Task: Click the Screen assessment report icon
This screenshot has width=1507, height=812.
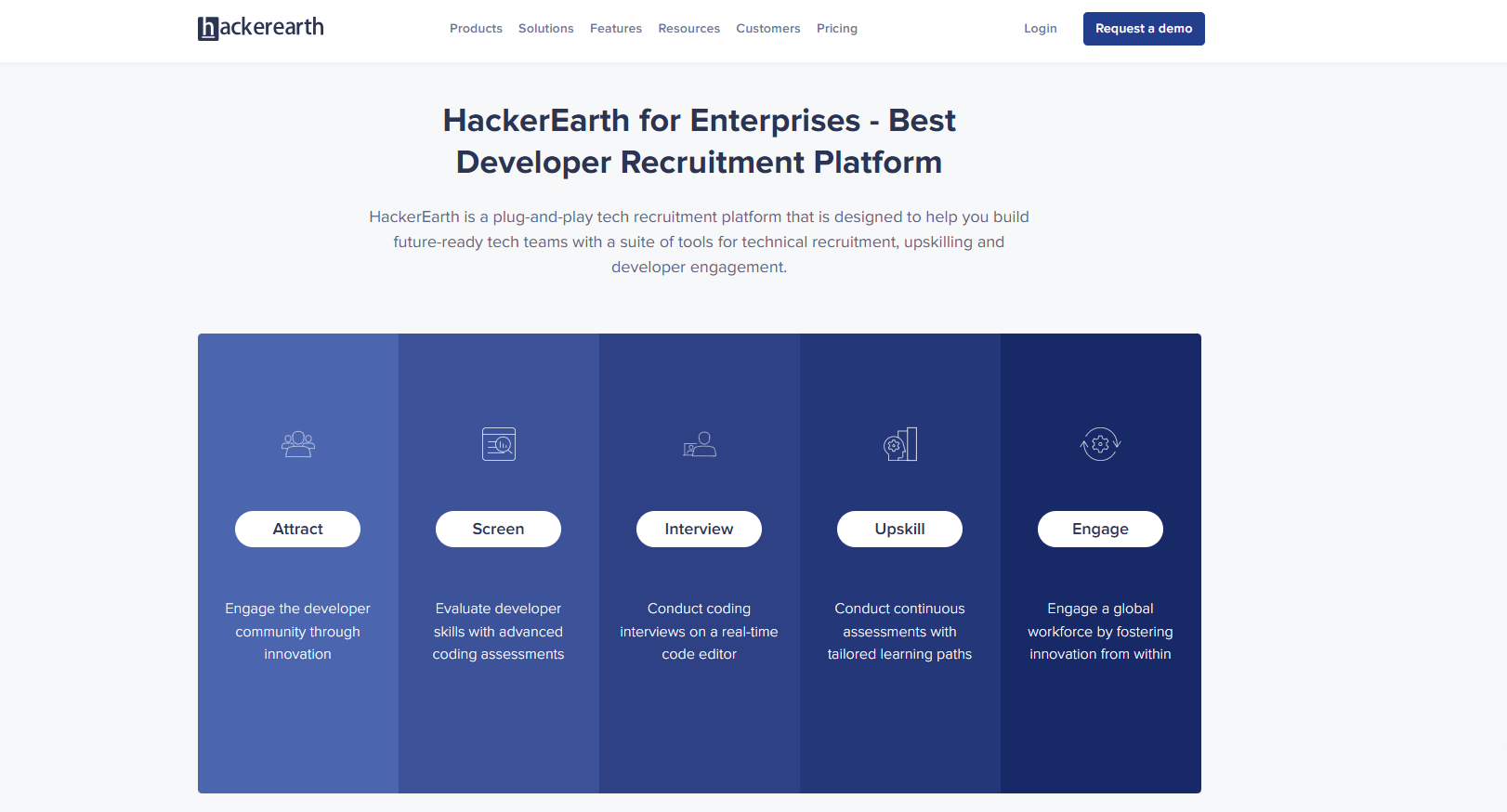Action: (x=499, y=444)
